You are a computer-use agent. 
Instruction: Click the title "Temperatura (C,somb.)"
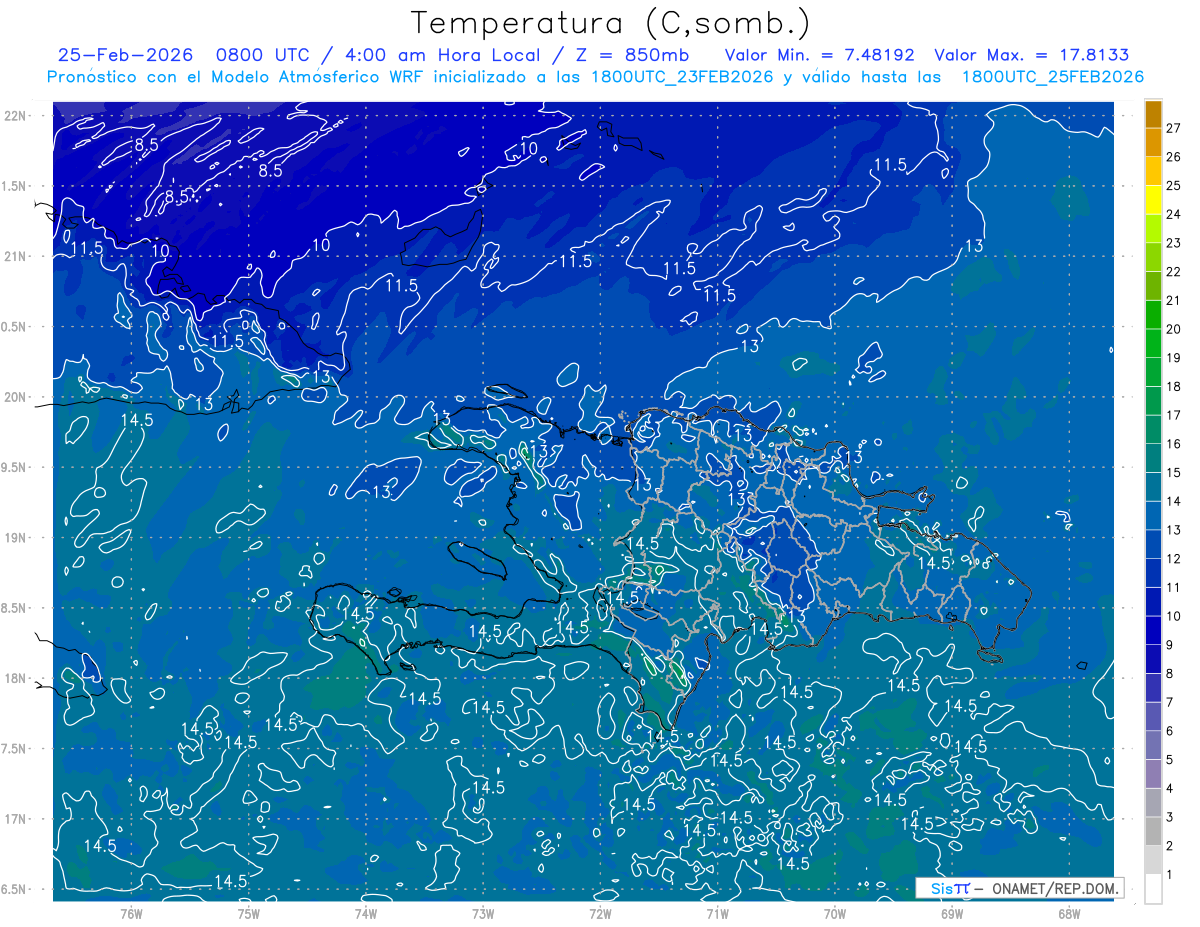[x=610, y=23]
